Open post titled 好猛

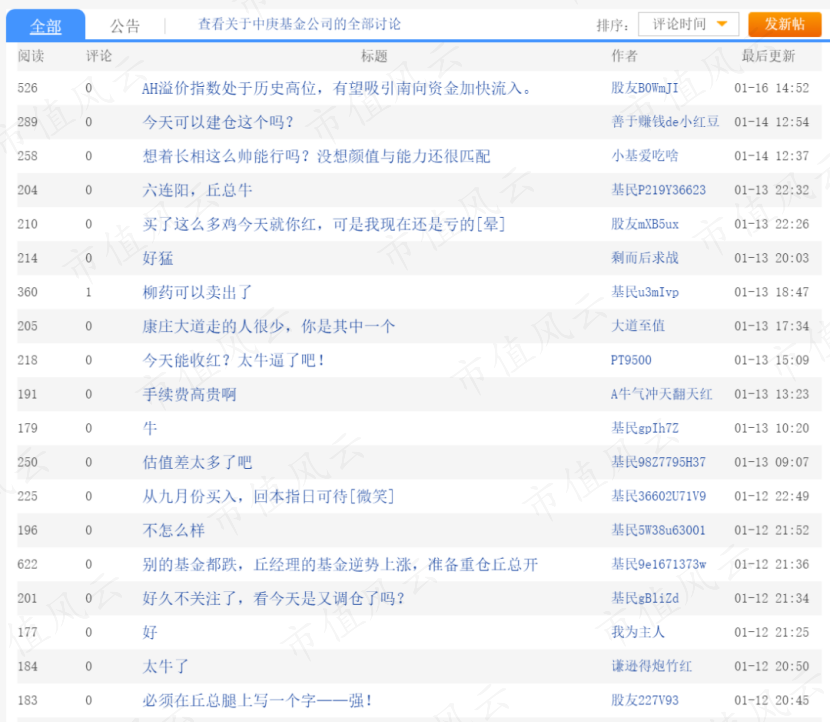(x=158, y=258)
